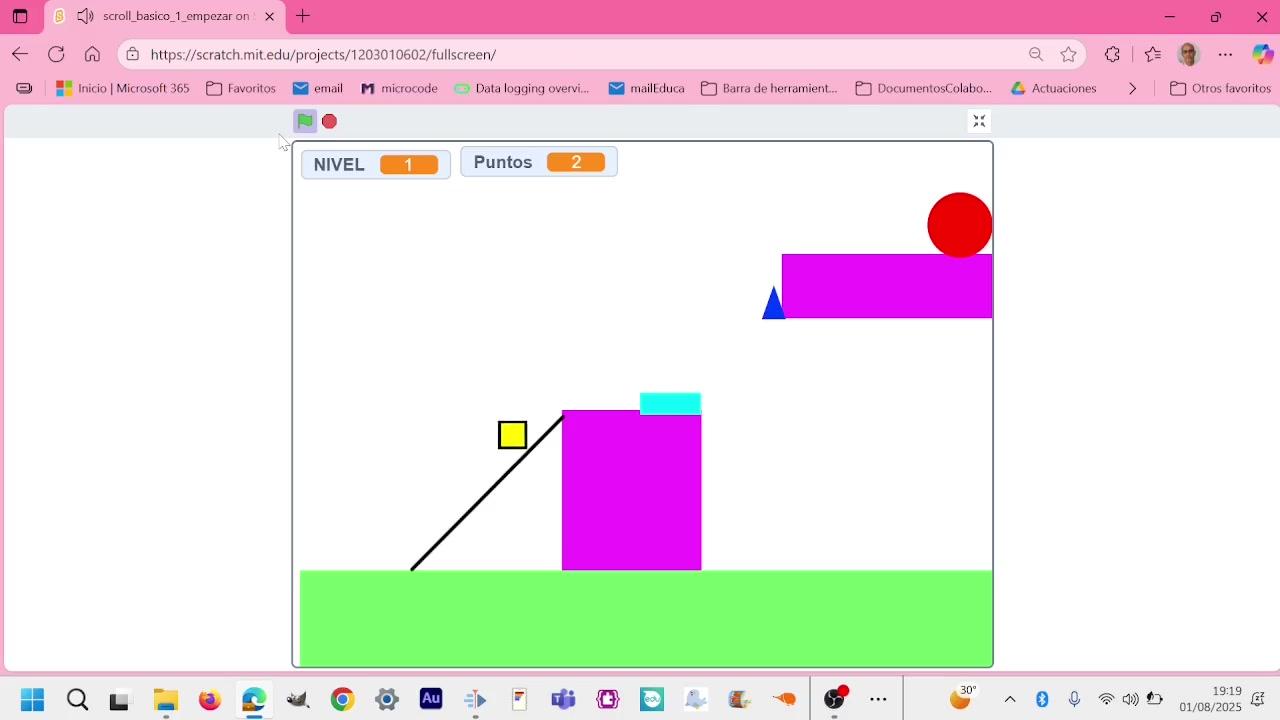Switch to Microsoft Edge on the taskbar

click(x=254, y=699)
